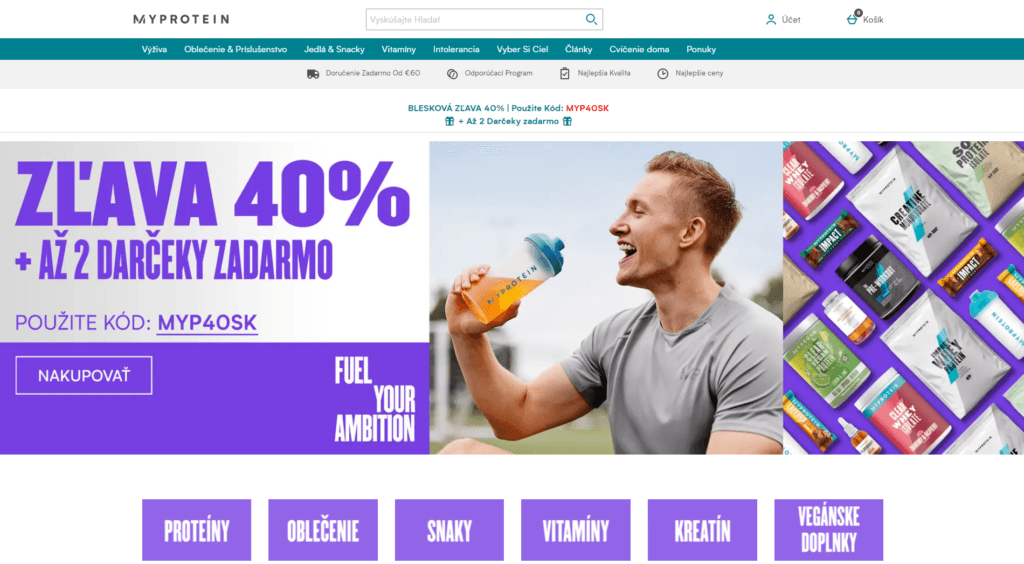Open the KREATÍN category tile

click(x=702, y=530)
